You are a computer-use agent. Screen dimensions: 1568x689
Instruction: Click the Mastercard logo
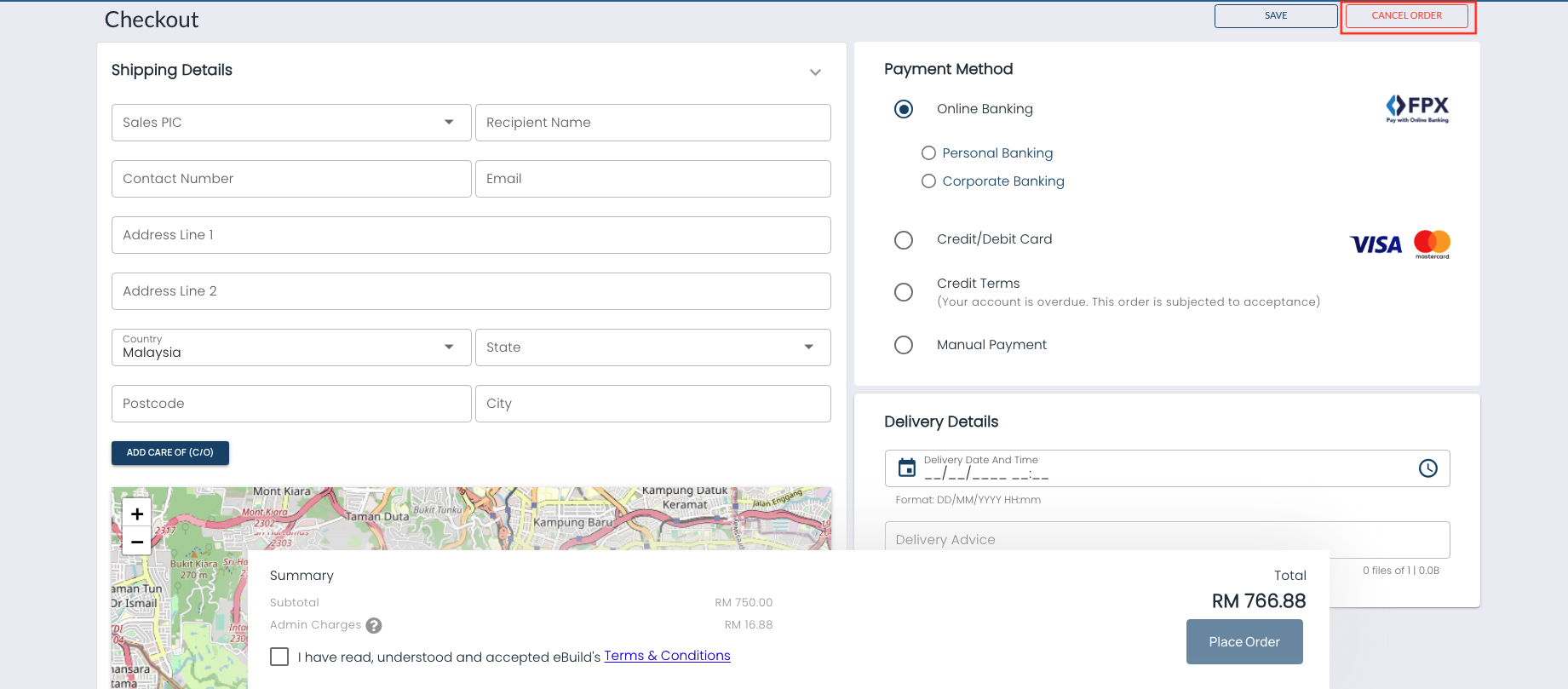point(1432,244)
